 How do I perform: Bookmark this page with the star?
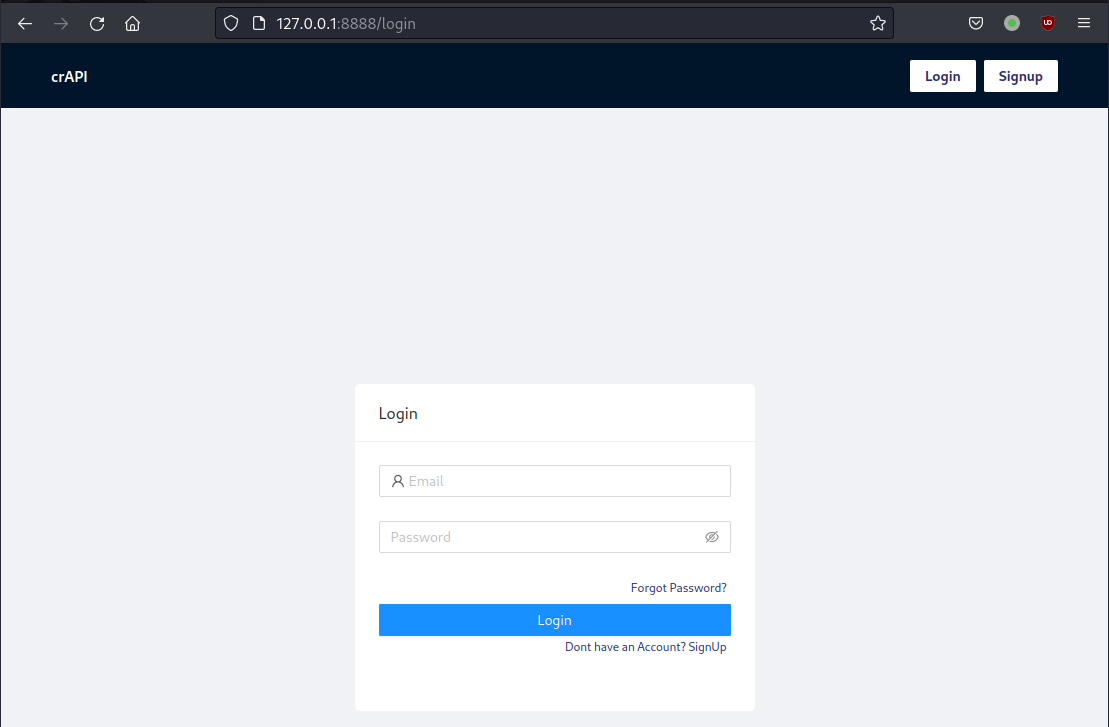click(x=877, y=24)
